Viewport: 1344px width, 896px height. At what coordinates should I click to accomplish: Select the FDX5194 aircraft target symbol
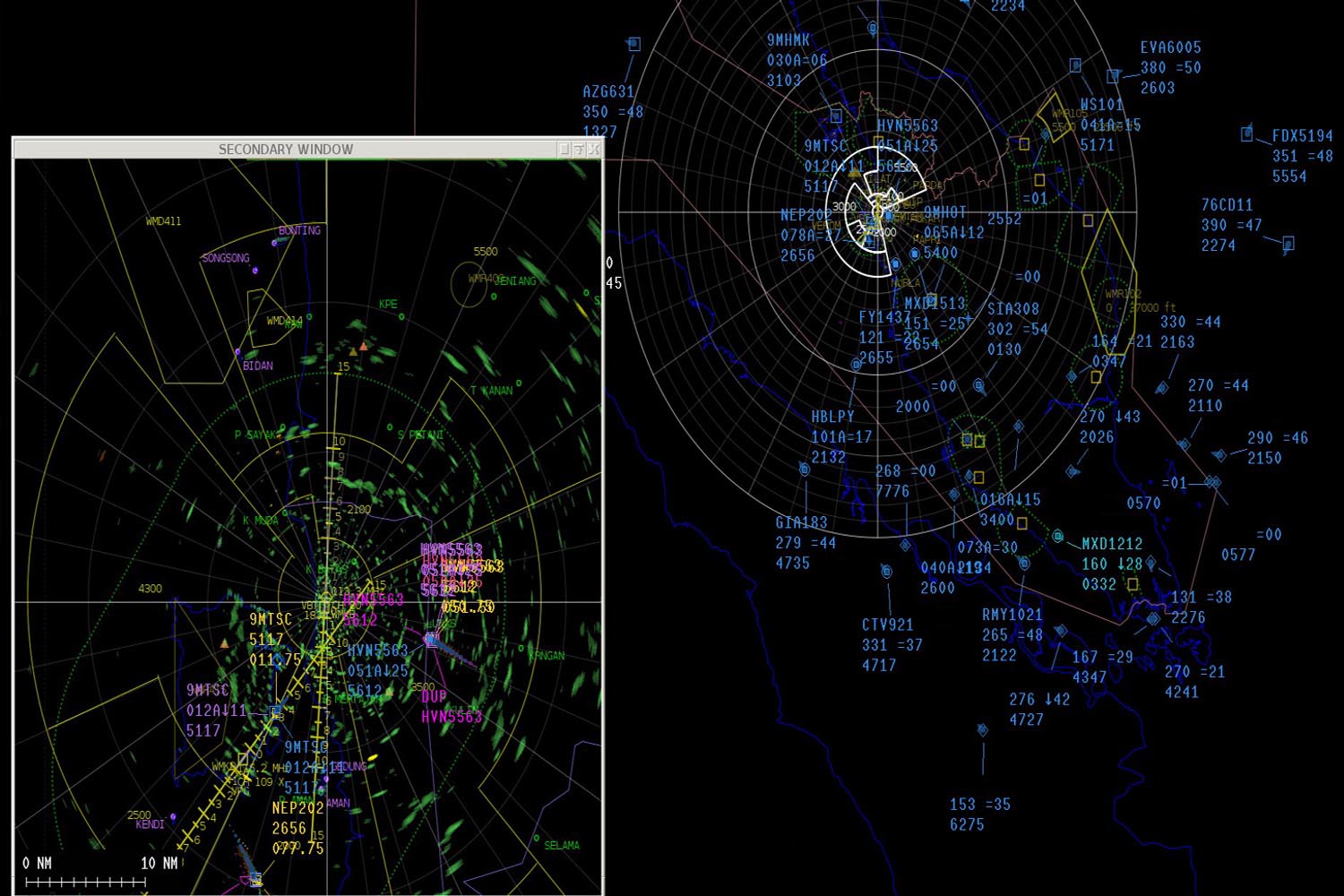coord(1247,134)
